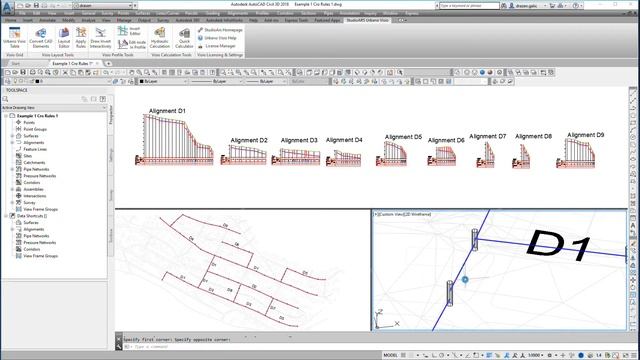This screenshot has width=640, height=360.
Task: Collapse Example 1 Cro Rules 1 drawing node
Action: (x=6, y=116)
